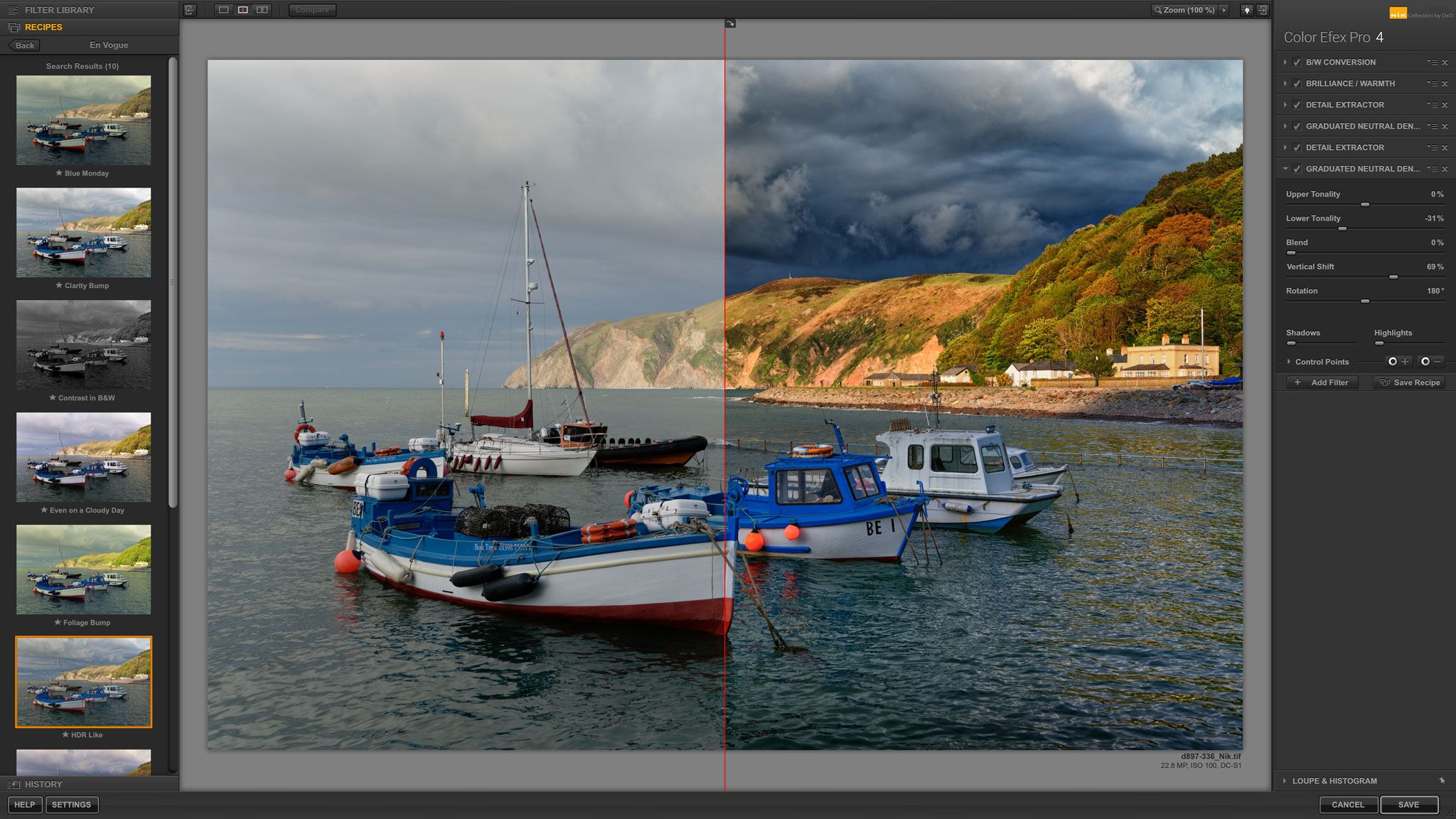This screenshot has width=1456, height=819.
Task: Click the split line rotate handle icon
Action: click(x=730, y=23)
